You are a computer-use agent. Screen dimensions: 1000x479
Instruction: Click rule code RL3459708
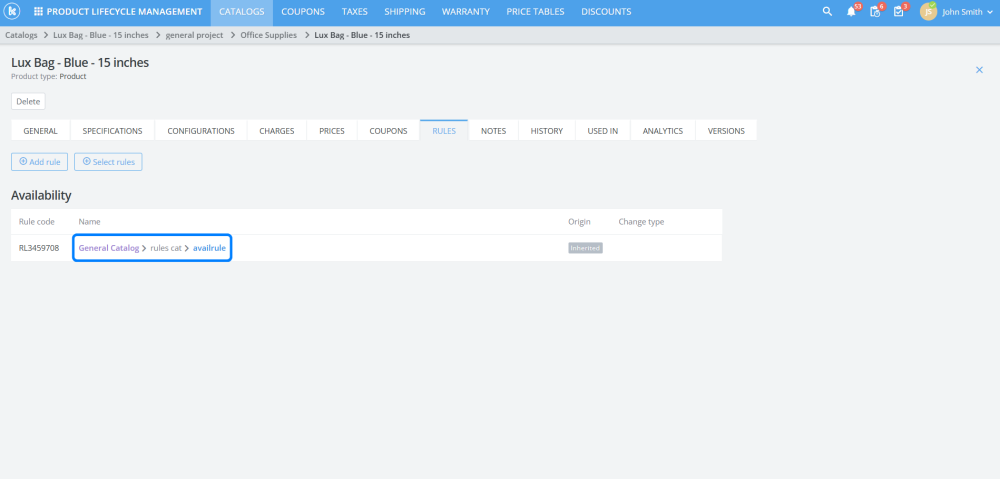coord(39,248)
